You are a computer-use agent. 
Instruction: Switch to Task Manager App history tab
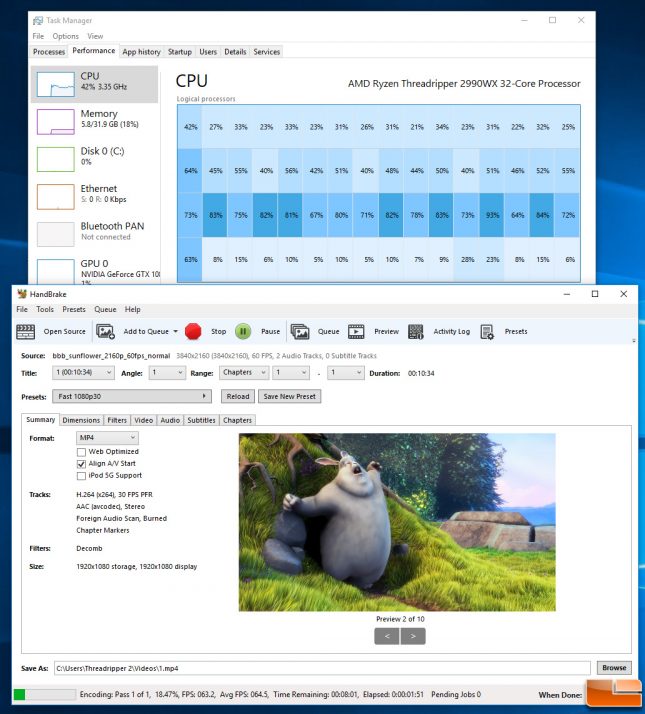[142, 52]
